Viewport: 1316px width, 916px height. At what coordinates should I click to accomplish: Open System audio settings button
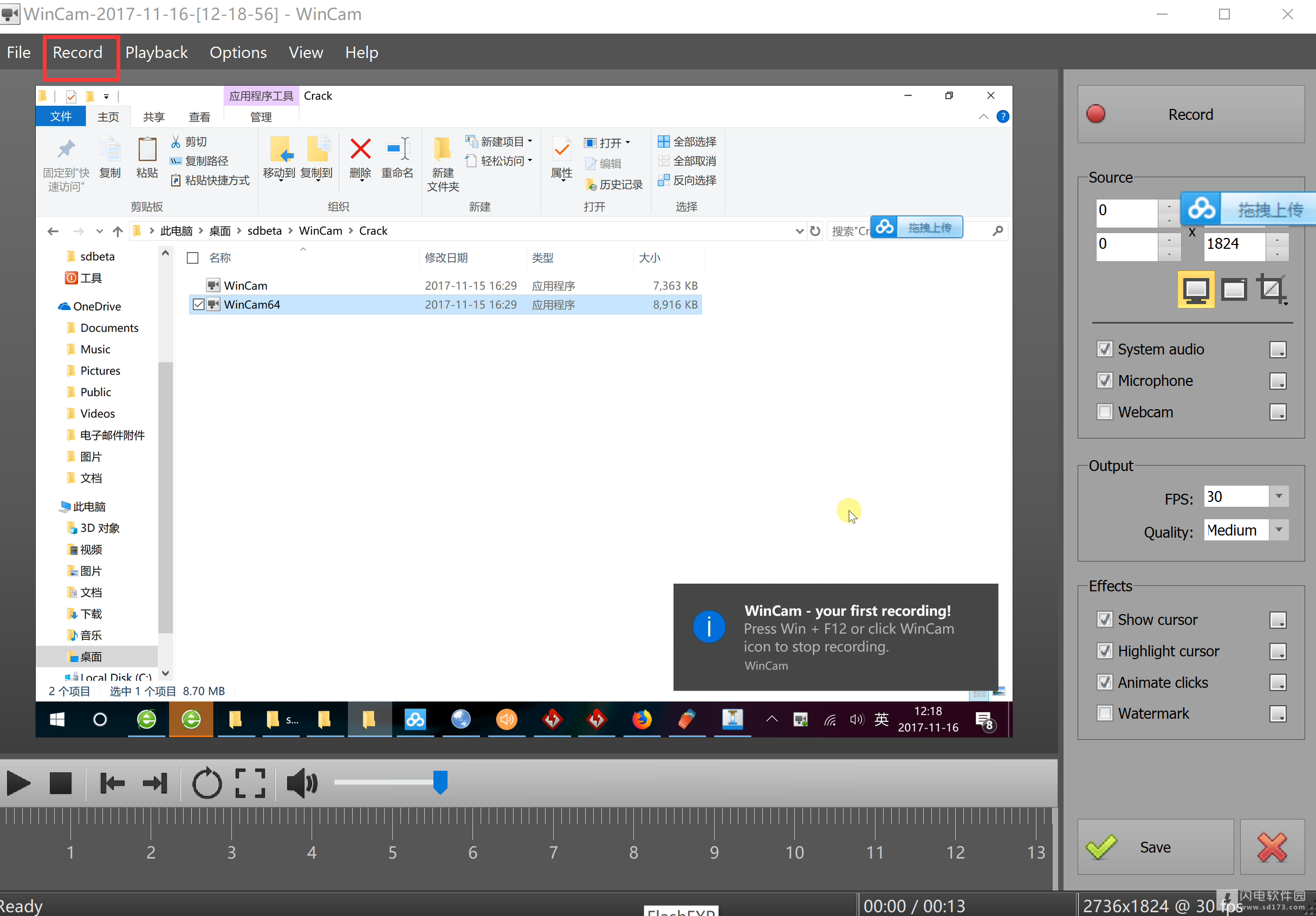pos(1278,349)
